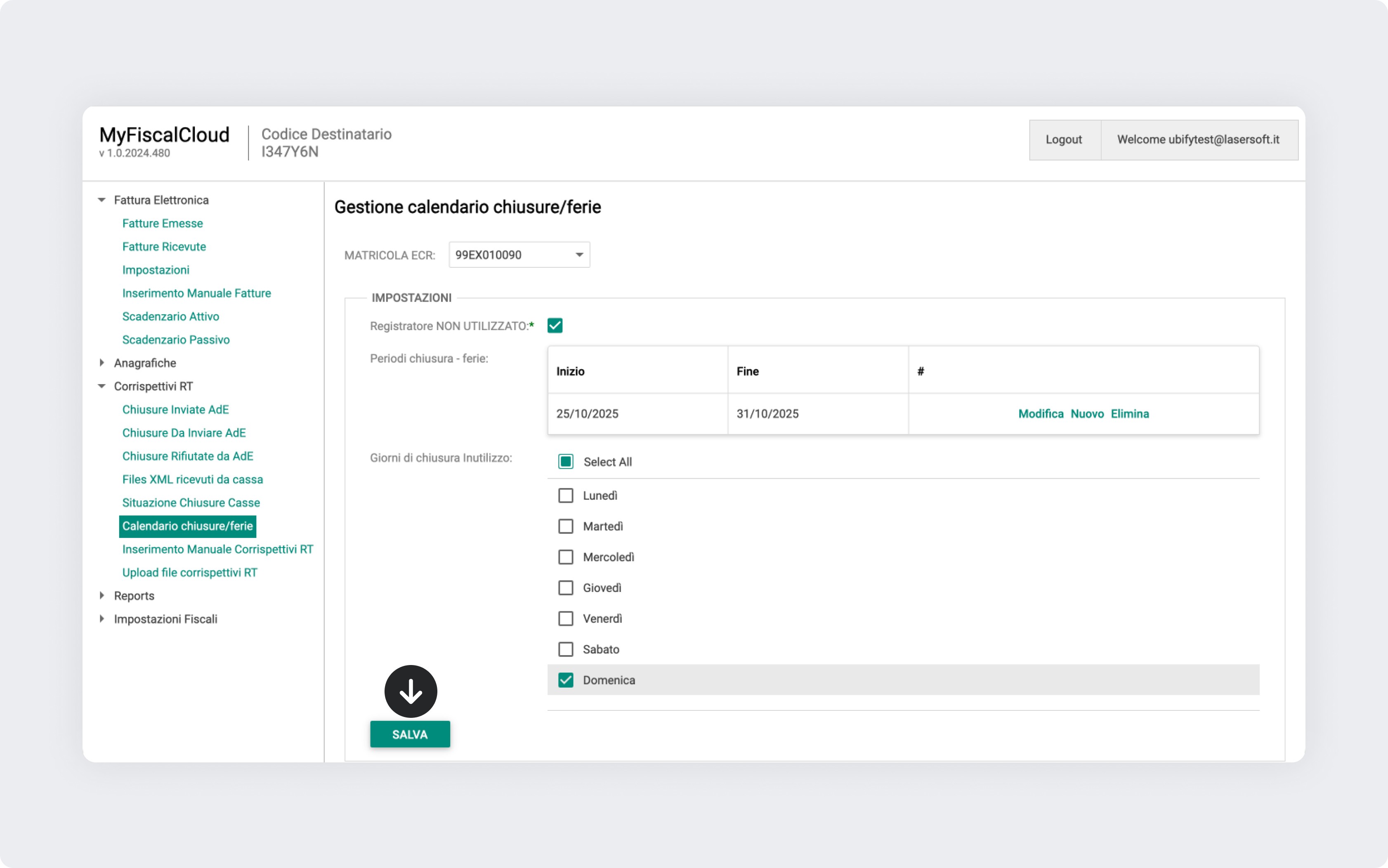
Task: Uncheck the Domenica checkbox
Action: click(x=565, y=680)
